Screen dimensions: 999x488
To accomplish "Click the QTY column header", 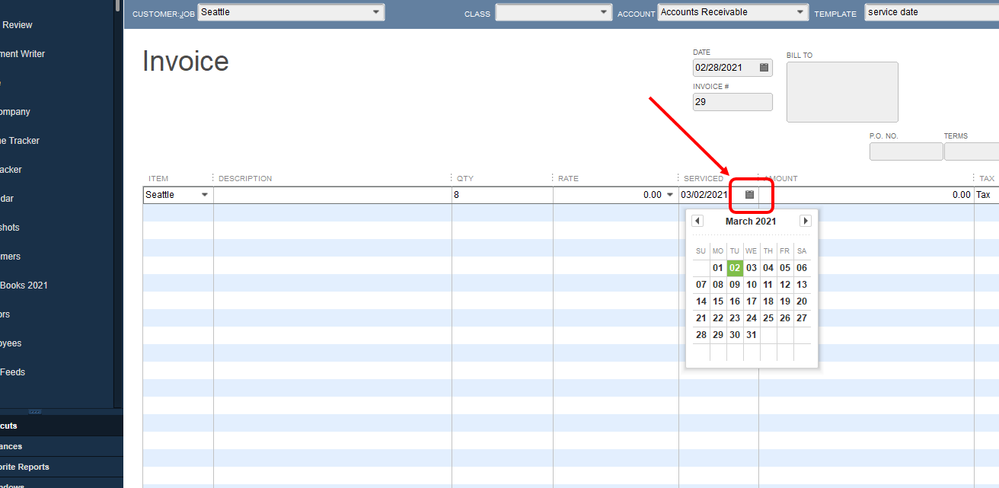I will tap(465, 178).
